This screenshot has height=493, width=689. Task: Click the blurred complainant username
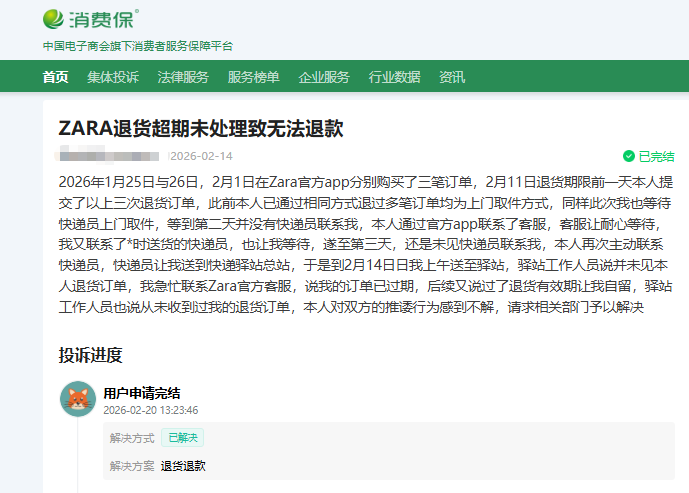pyautogui.click(x=108, y=156)
